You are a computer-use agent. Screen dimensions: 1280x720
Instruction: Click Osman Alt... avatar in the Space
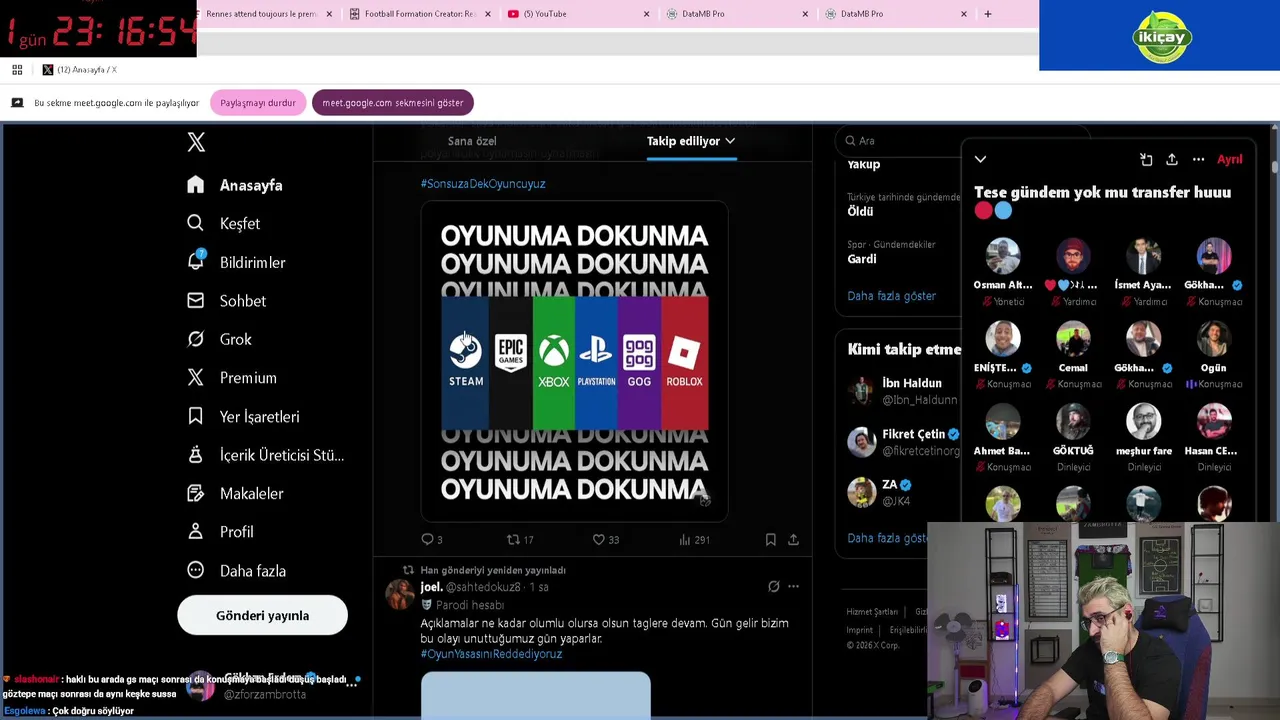point(1003,256)
